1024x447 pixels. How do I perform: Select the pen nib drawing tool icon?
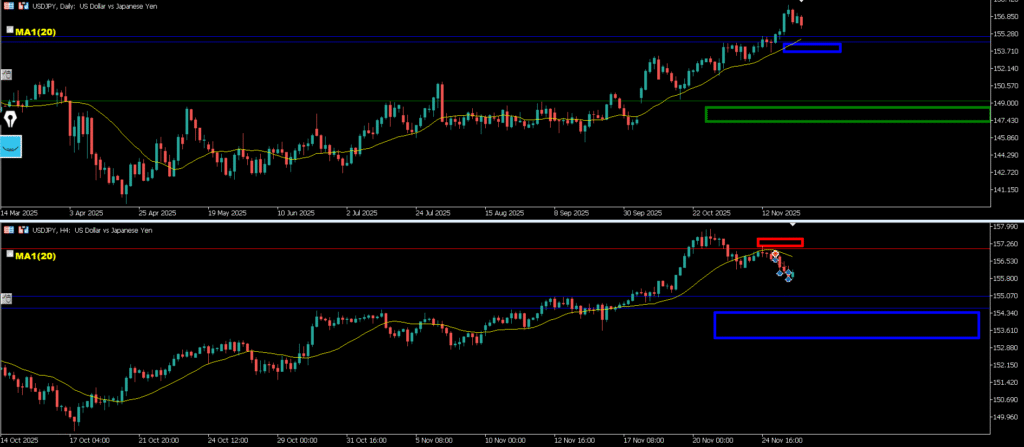pos(12,118)
